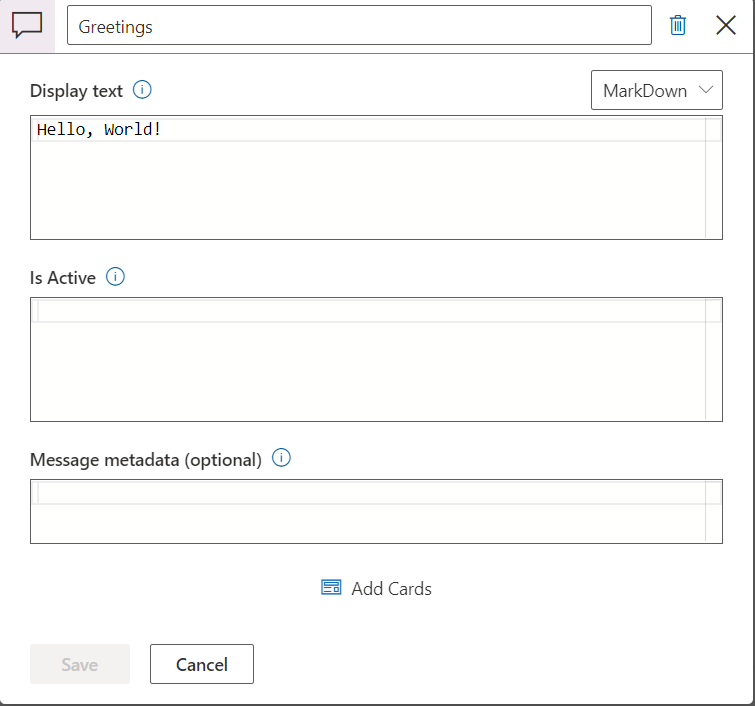Screen dimensions: 755x706
Task: Click the Message metadata (optional) label
Action: (x=146, y=460)
